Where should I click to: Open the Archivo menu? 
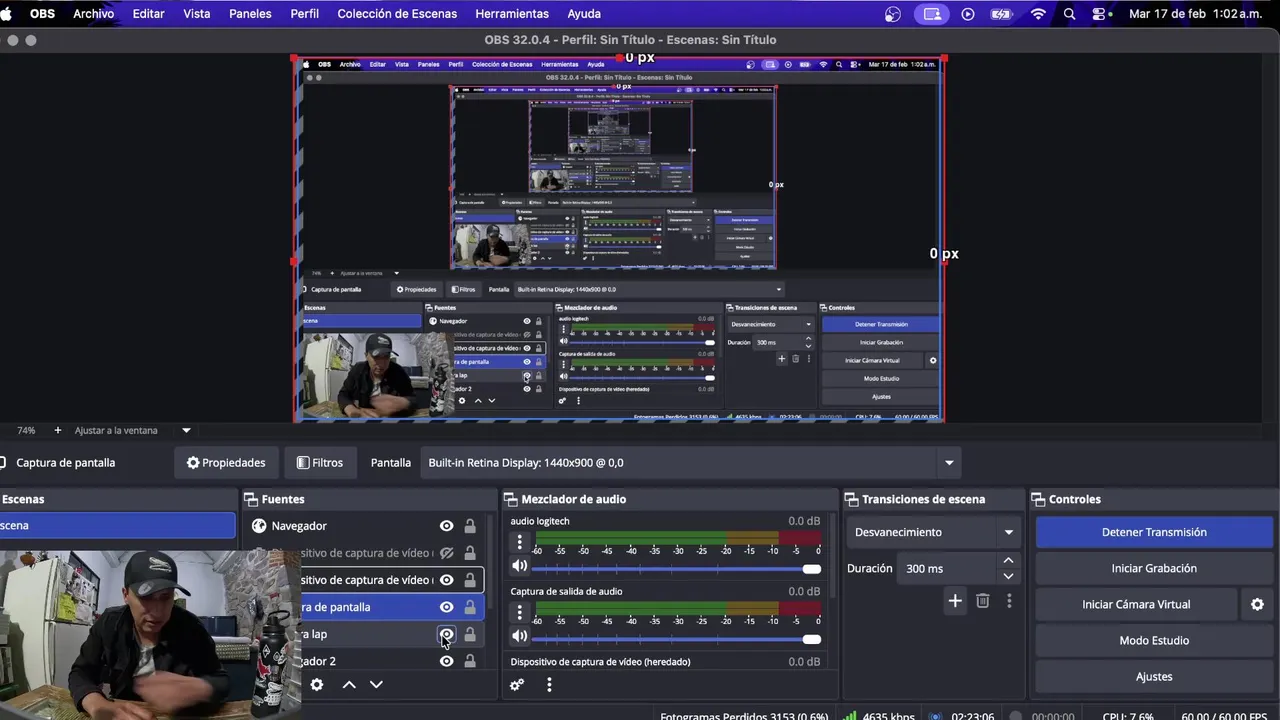coord(93,14)
